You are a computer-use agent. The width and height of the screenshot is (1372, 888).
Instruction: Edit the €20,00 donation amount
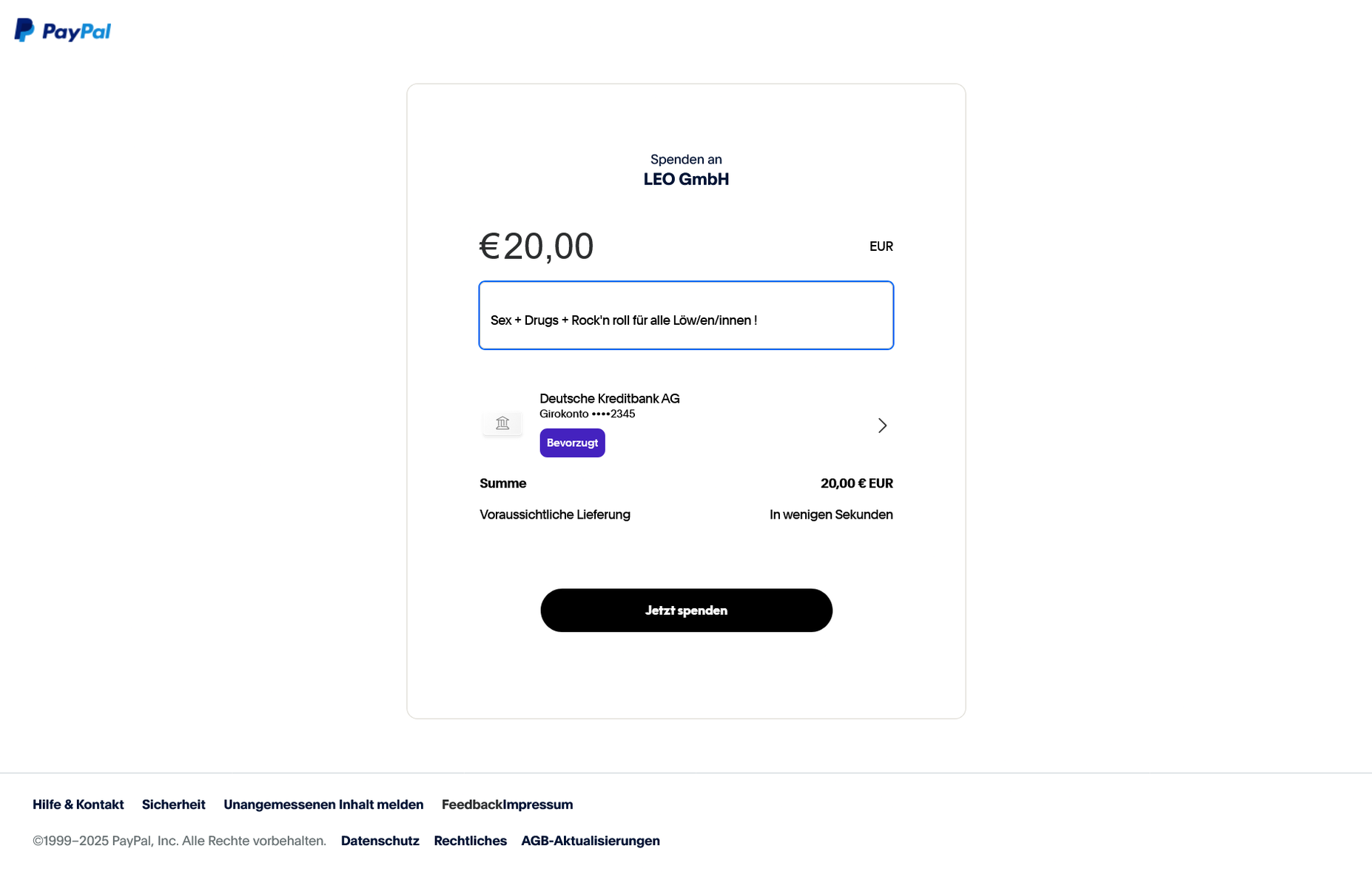tap(537, 246)
